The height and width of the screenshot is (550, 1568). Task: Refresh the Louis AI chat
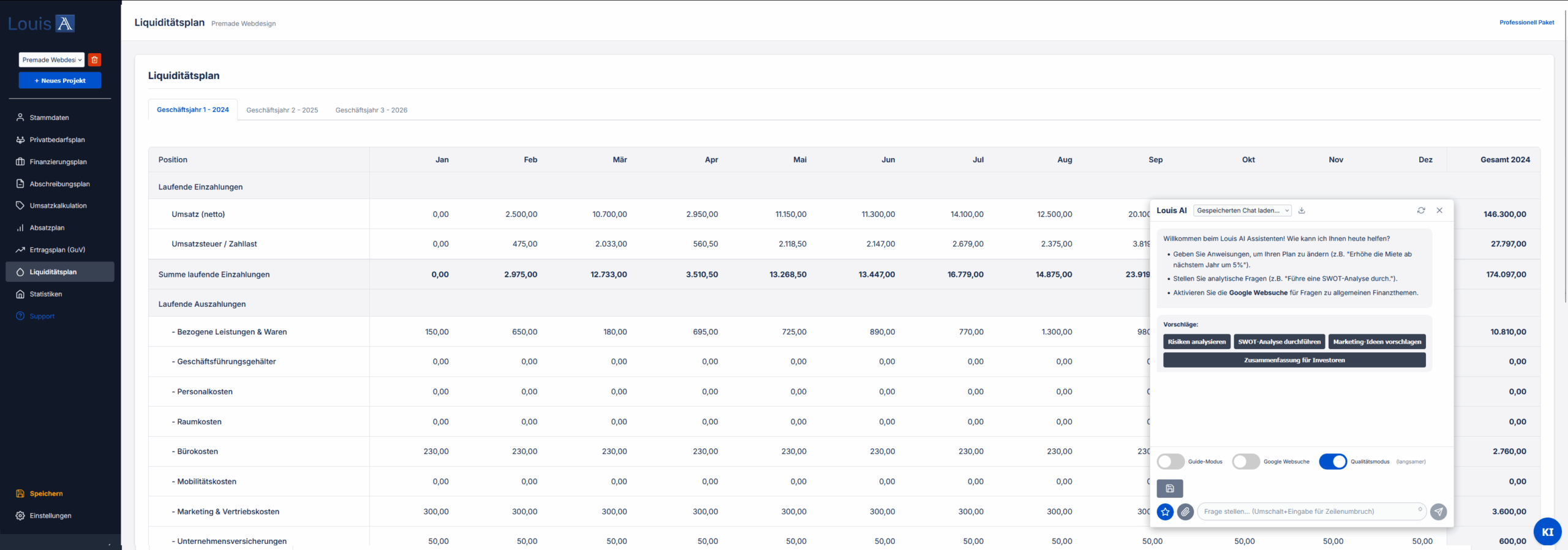pyautogui.click(x=1420, y=211)
